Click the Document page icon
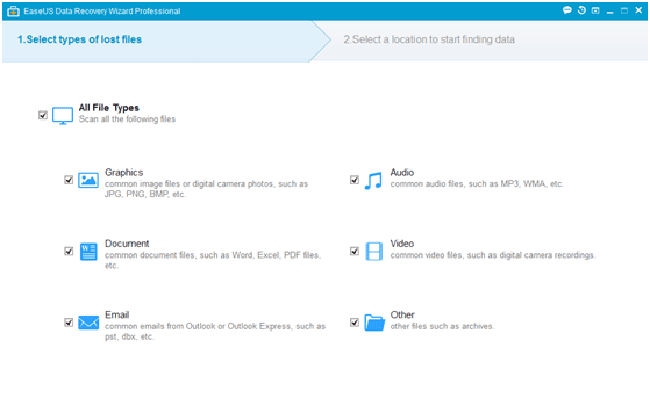The image size is (650, 413). [88, 251]
